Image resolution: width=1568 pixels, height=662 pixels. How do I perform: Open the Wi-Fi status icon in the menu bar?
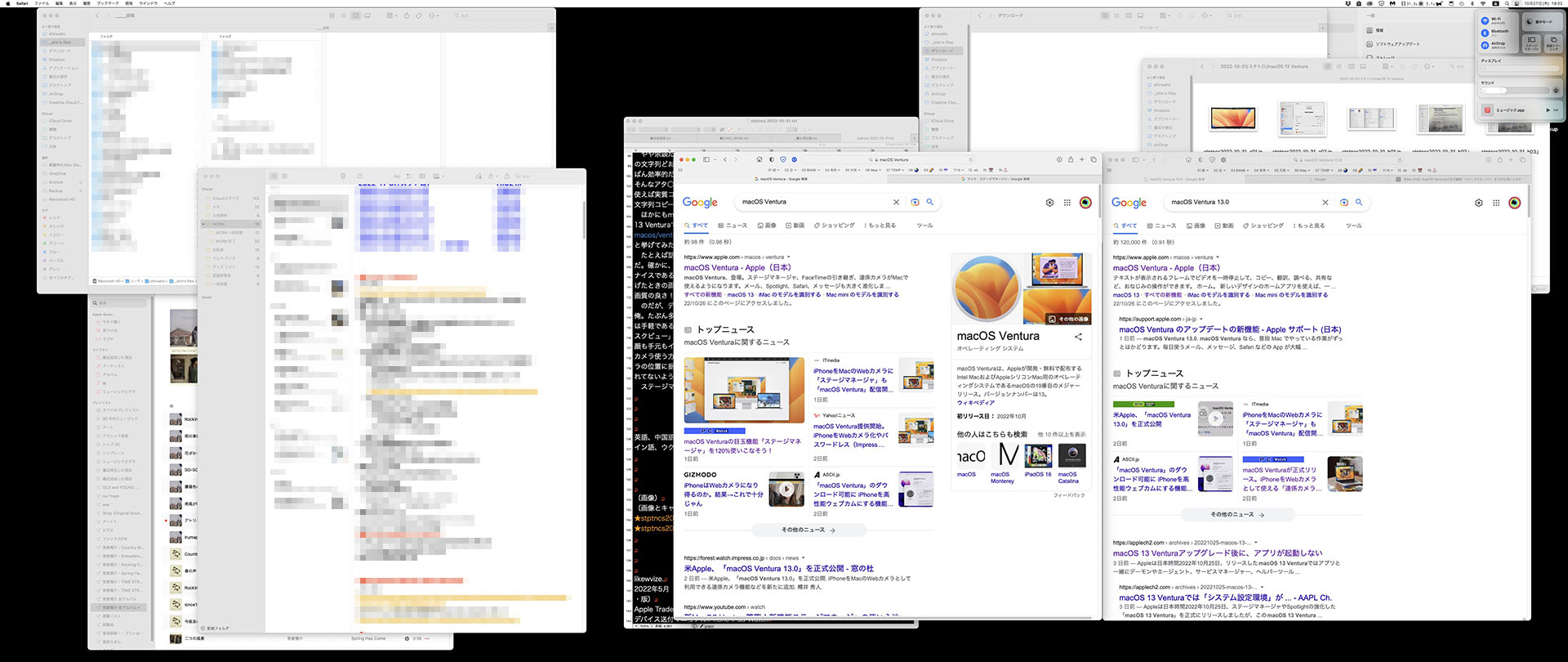[x=1482, y=3]
